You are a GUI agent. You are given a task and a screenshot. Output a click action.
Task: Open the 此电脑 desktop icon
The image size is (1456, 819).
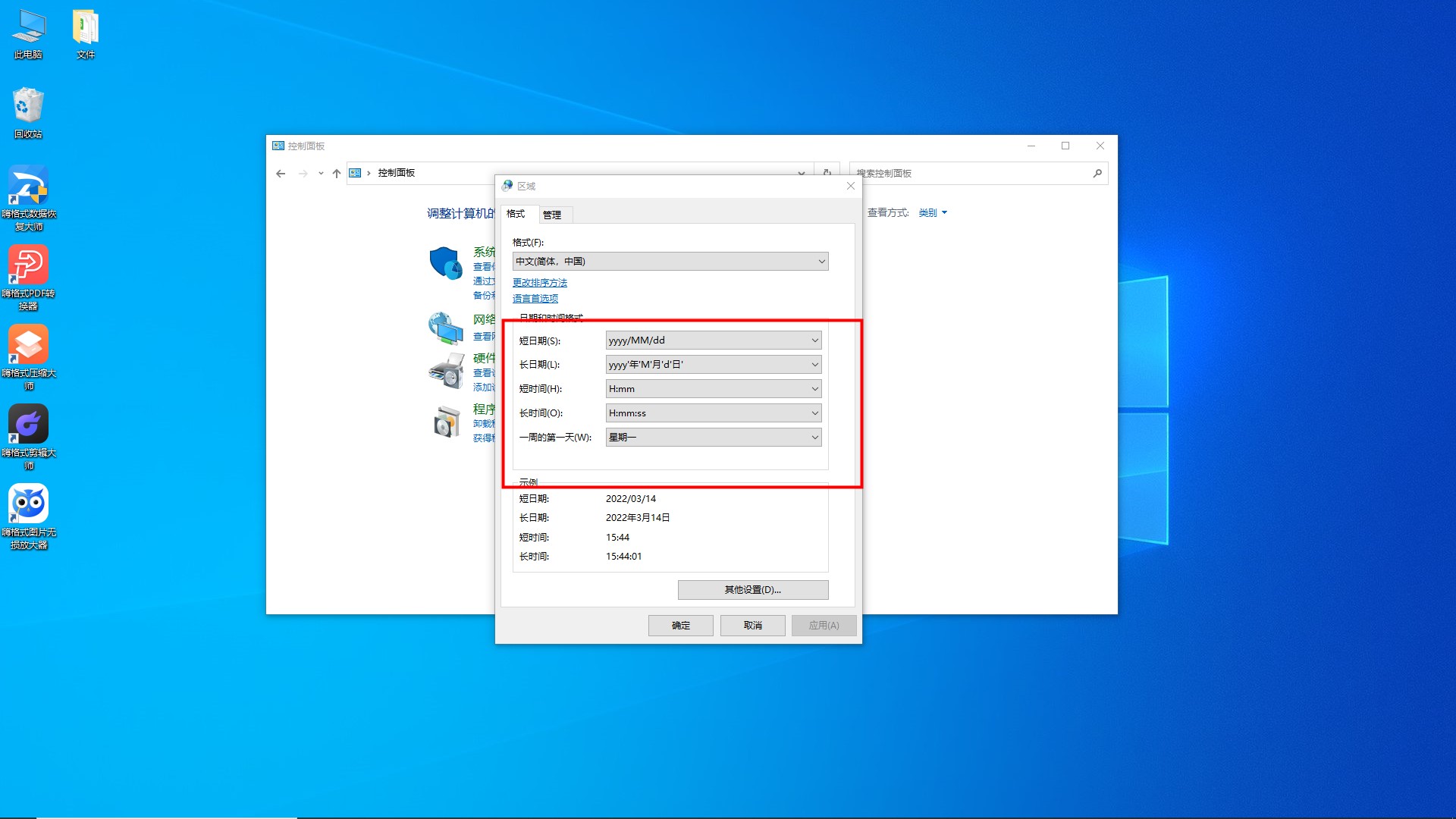[28, 34]
